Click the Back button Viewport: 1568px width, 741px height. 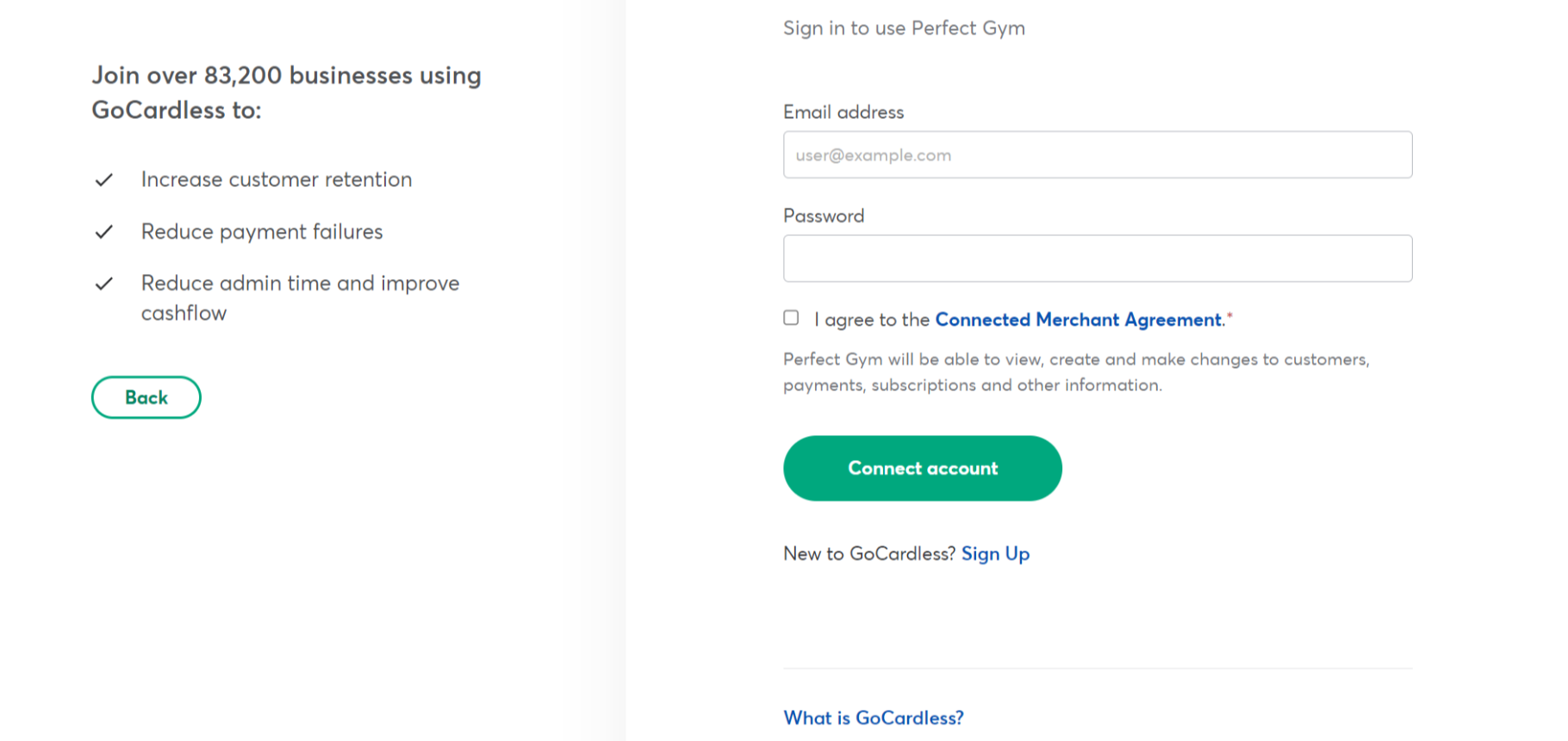146,397
